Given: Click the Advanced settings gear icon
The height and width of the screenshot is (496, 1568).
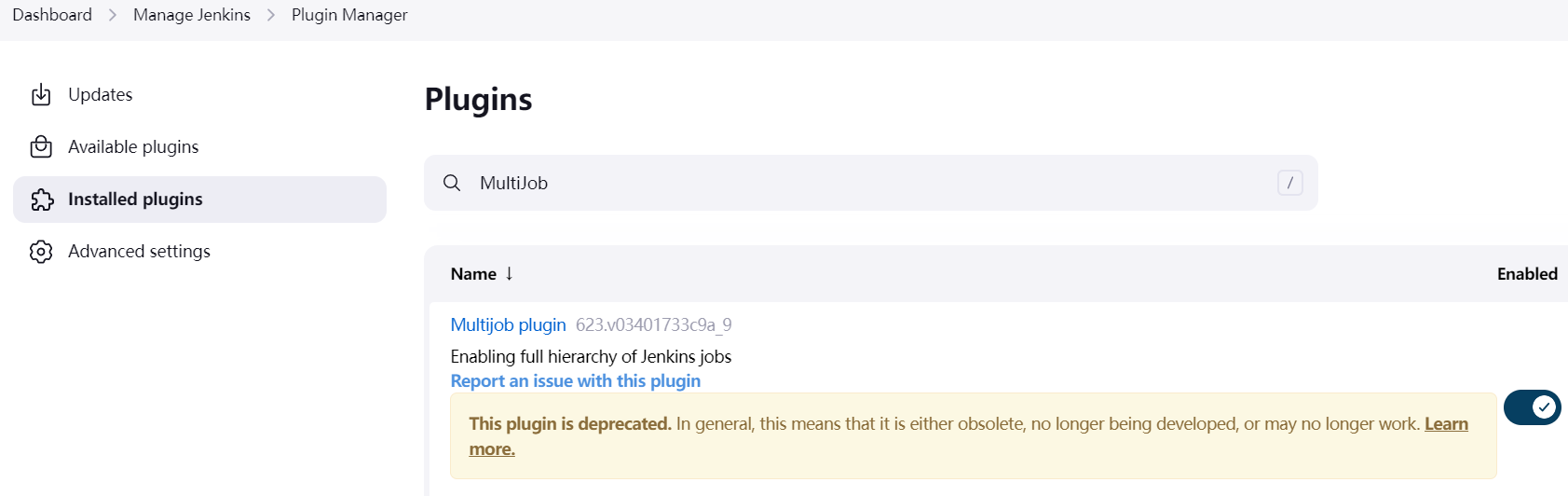Looking at the screenshot, I should click(x=41, y=252).
